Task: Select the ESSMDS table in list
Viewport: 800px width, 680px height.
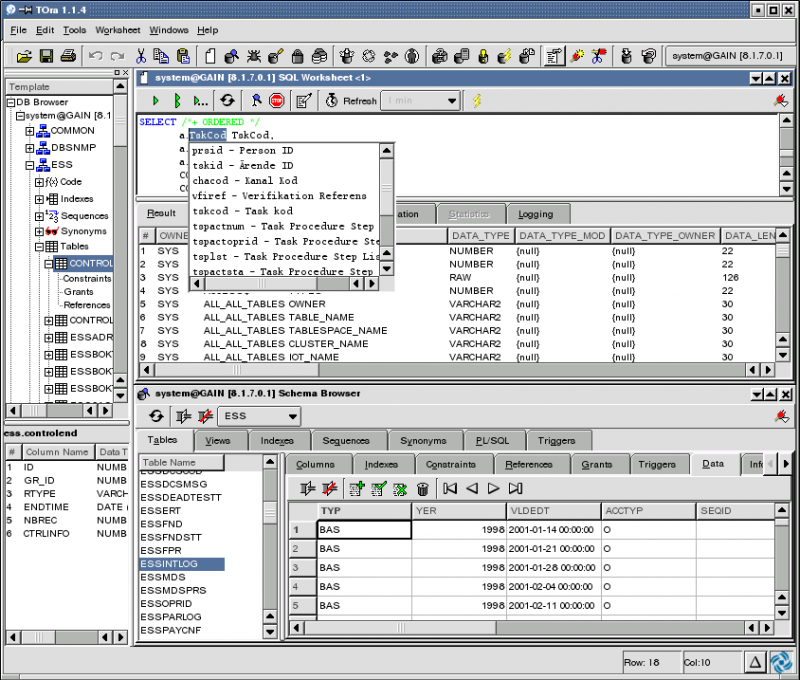Action: point(163,577)
